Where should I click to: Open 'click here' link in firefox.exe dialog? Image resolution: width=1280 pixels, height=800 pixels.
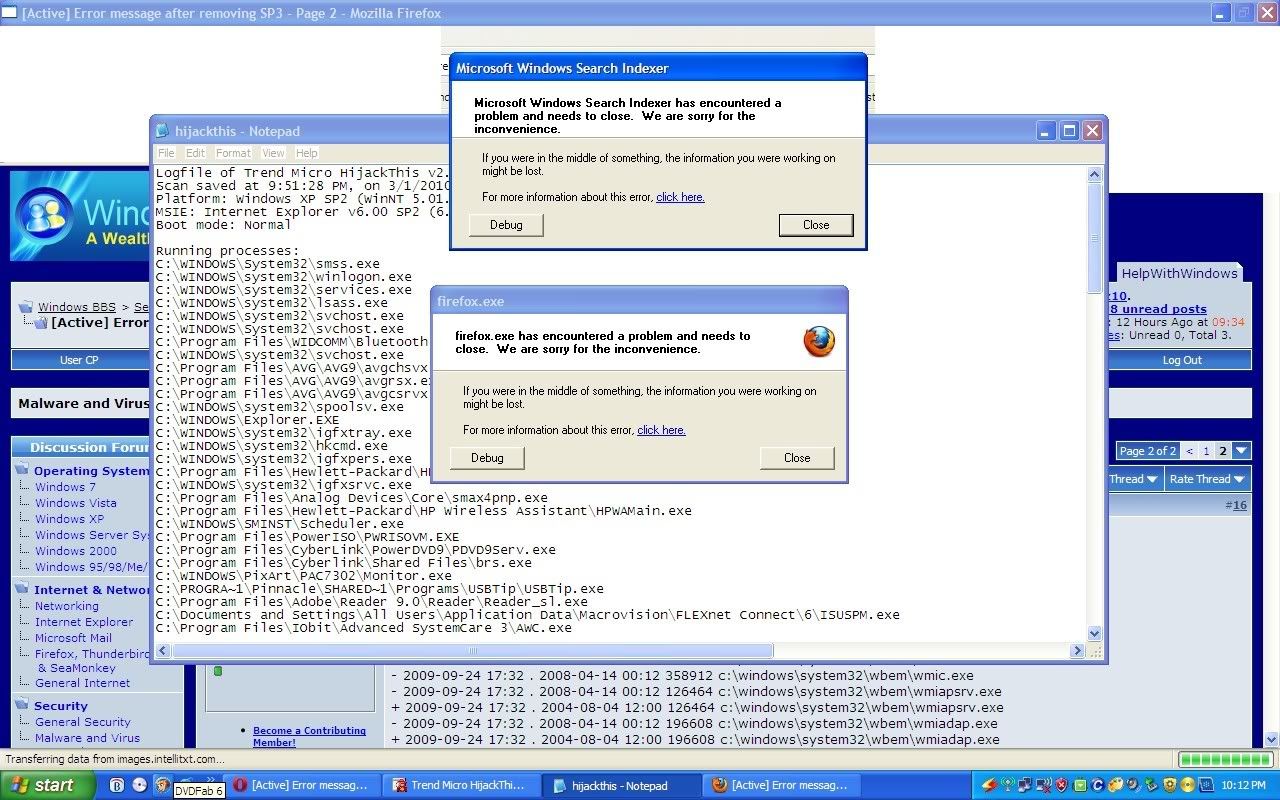[661, 430]
